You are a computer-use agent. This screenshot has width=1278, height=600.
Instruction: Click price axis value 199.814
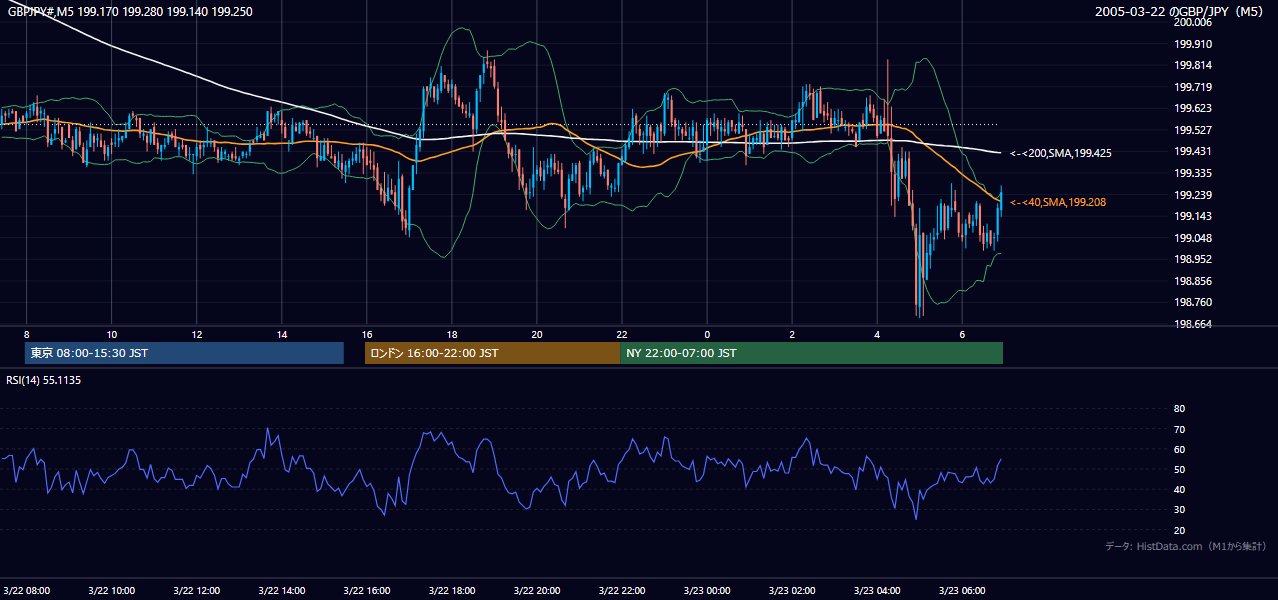coord(1193,65)
